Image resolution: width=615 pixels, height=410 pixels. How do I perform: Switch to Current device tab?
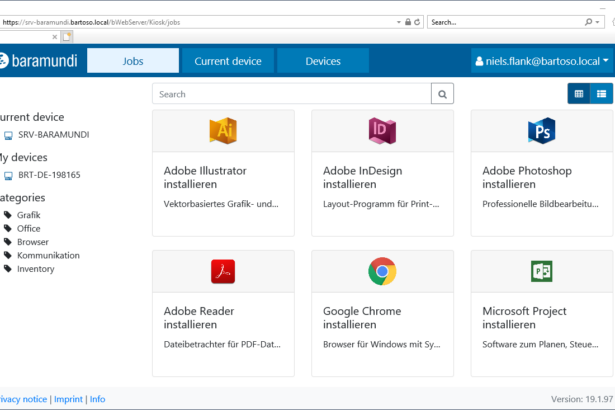[x=228, y=61]
